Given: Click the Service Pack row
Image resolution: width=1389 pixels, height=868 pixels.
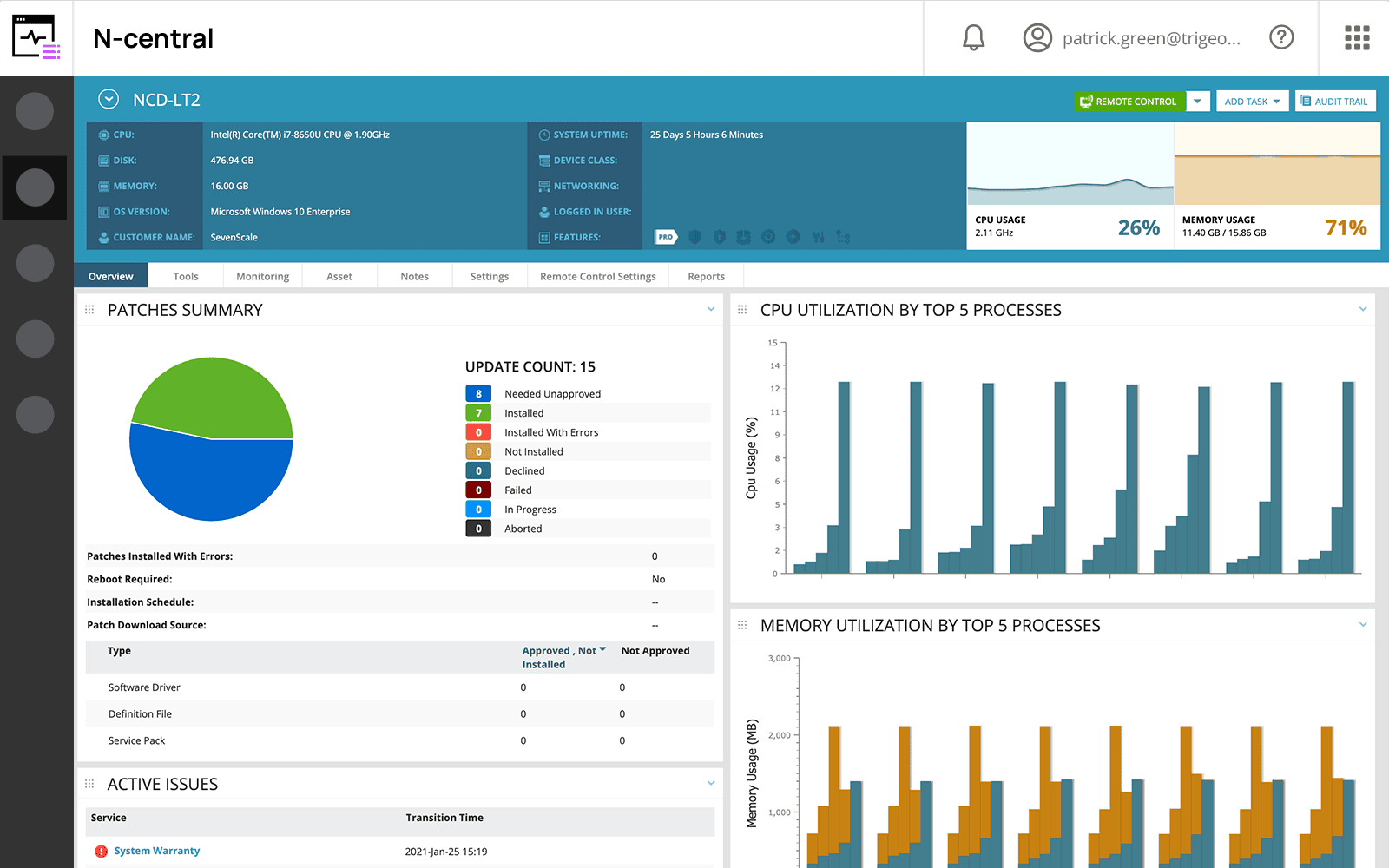Looking at the screenshot, I should click(399, 740).
